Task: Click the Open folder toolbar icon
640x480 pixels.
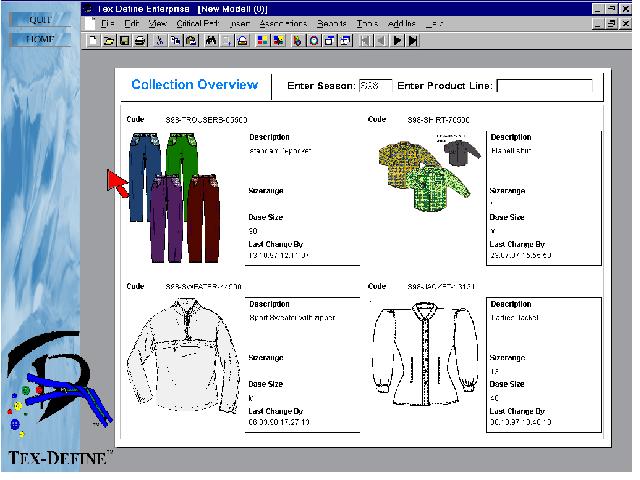Action: pos(108,41)
